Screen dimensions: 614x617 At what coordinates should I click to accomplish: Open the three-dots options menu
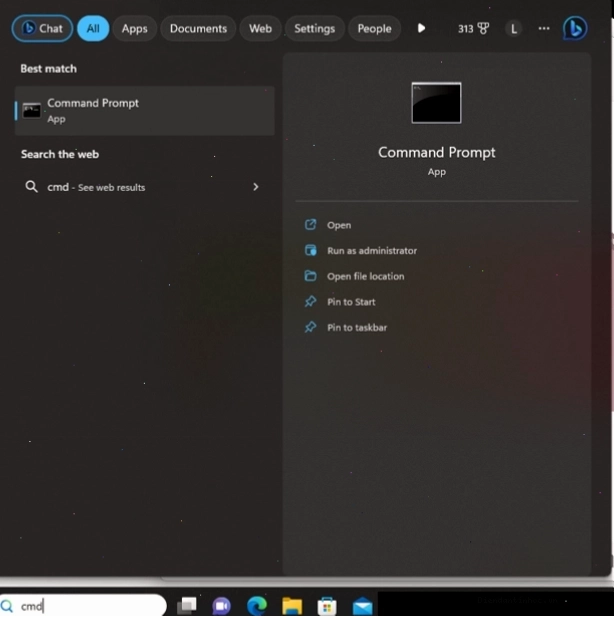coord(544,28)
